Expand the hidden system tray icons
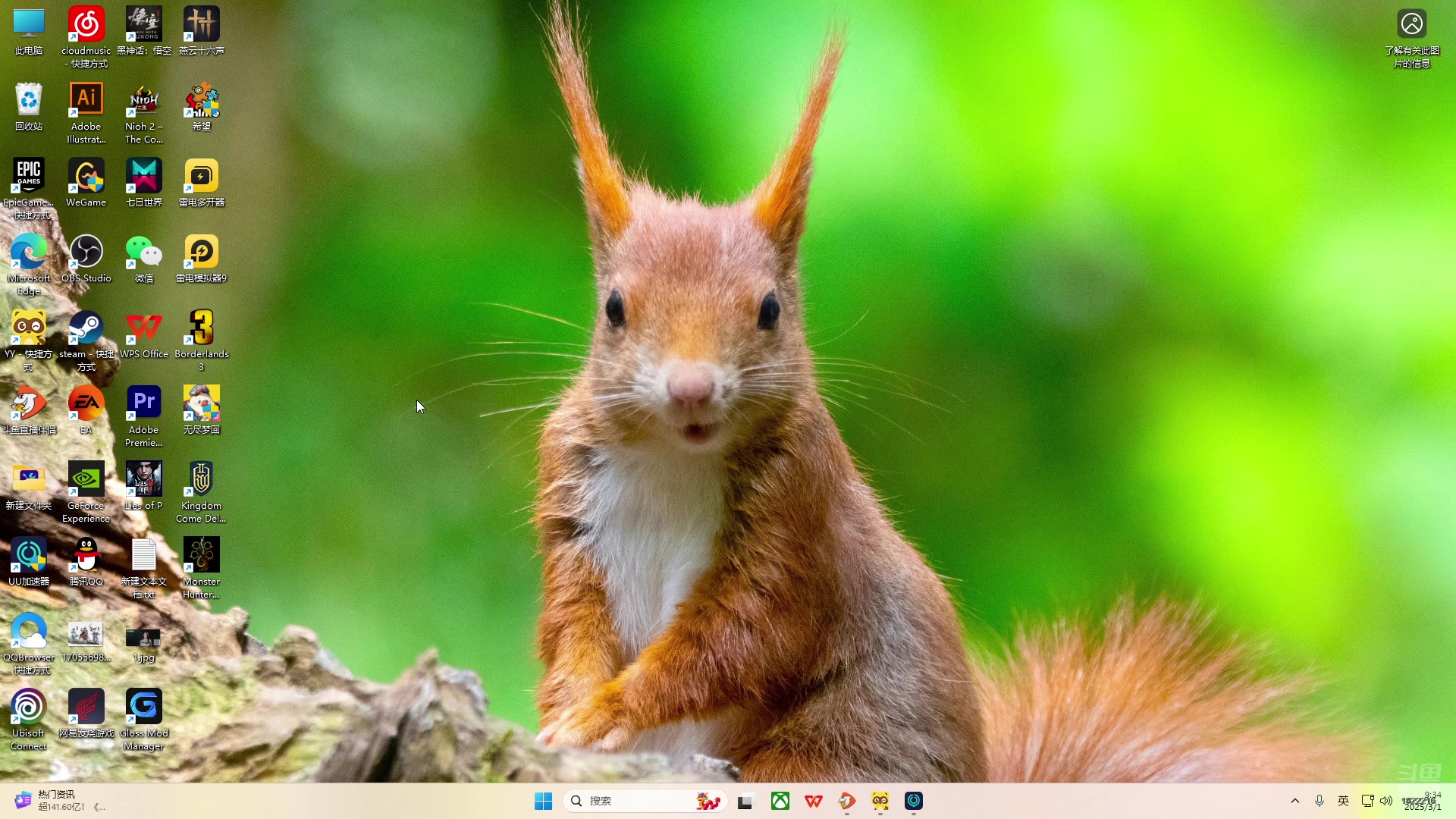Screen dimensions: 1456x819 tap(1295, 801)
